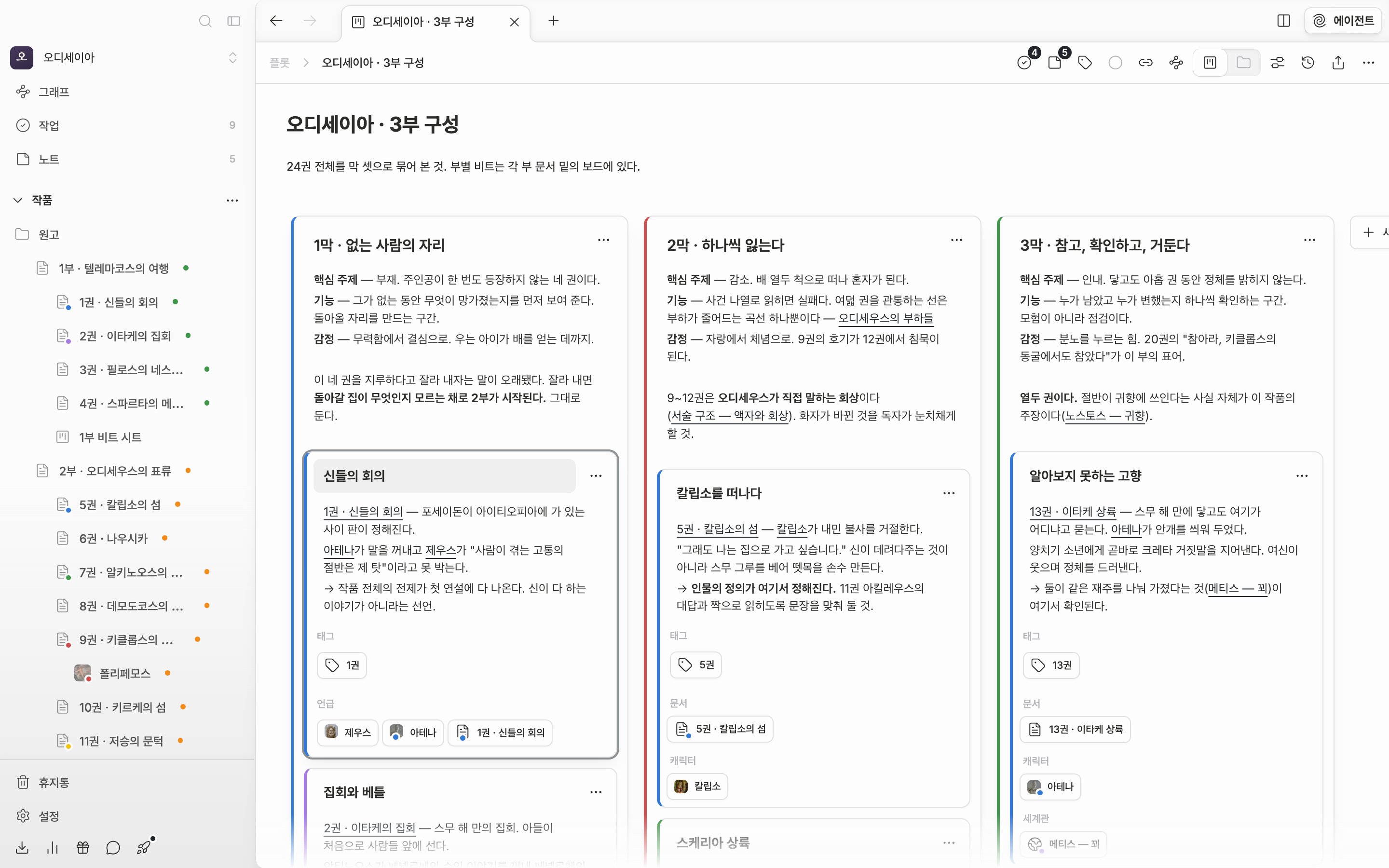
Task: Toggle split view layout icon
Action: tap(1283, 21)
